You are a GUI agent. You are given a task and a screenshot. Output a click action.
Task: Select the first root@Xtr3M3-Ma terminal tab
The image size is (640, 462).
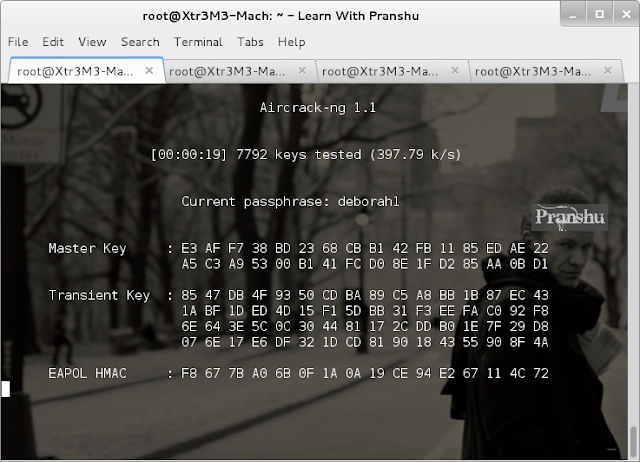pos(86,71)
